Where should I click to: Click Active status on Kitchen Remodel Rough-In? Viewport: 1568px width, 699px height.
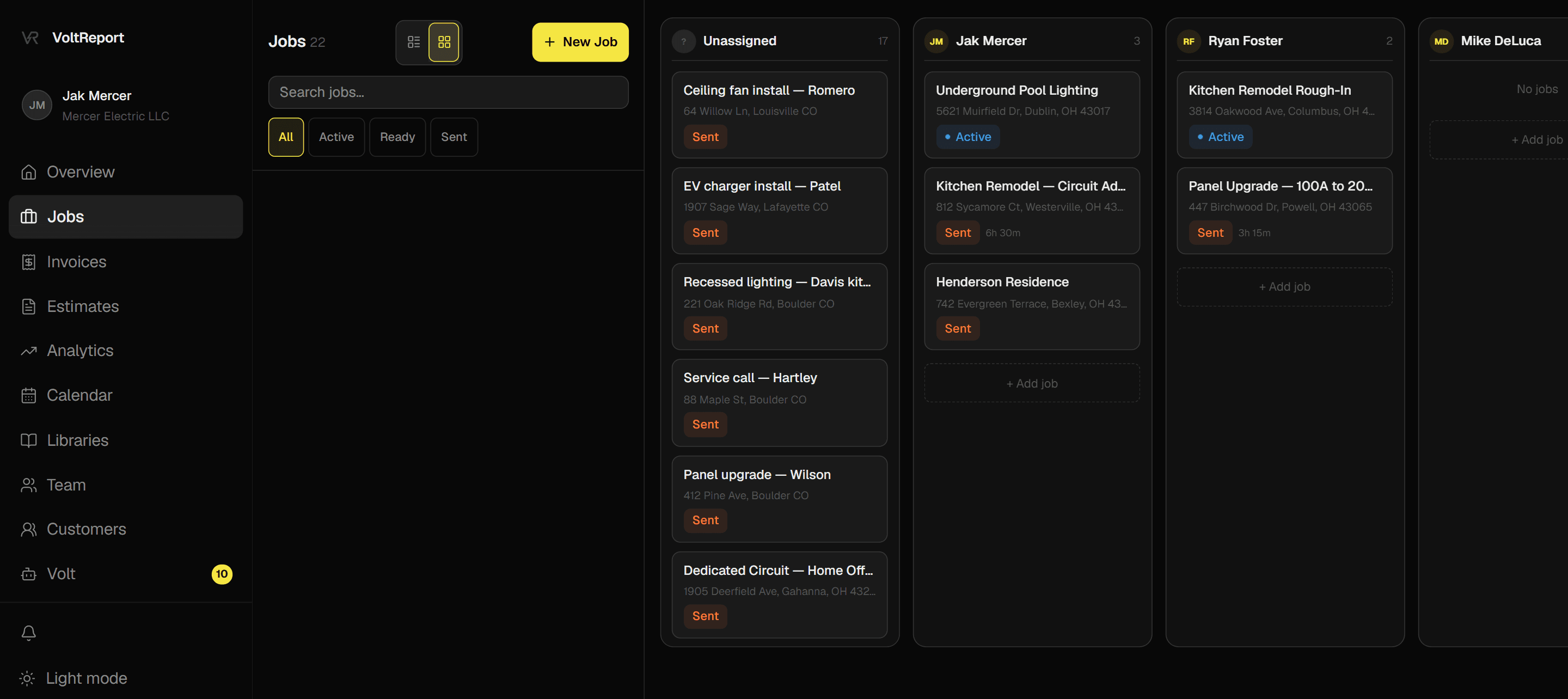click(x=1221, y=137)
